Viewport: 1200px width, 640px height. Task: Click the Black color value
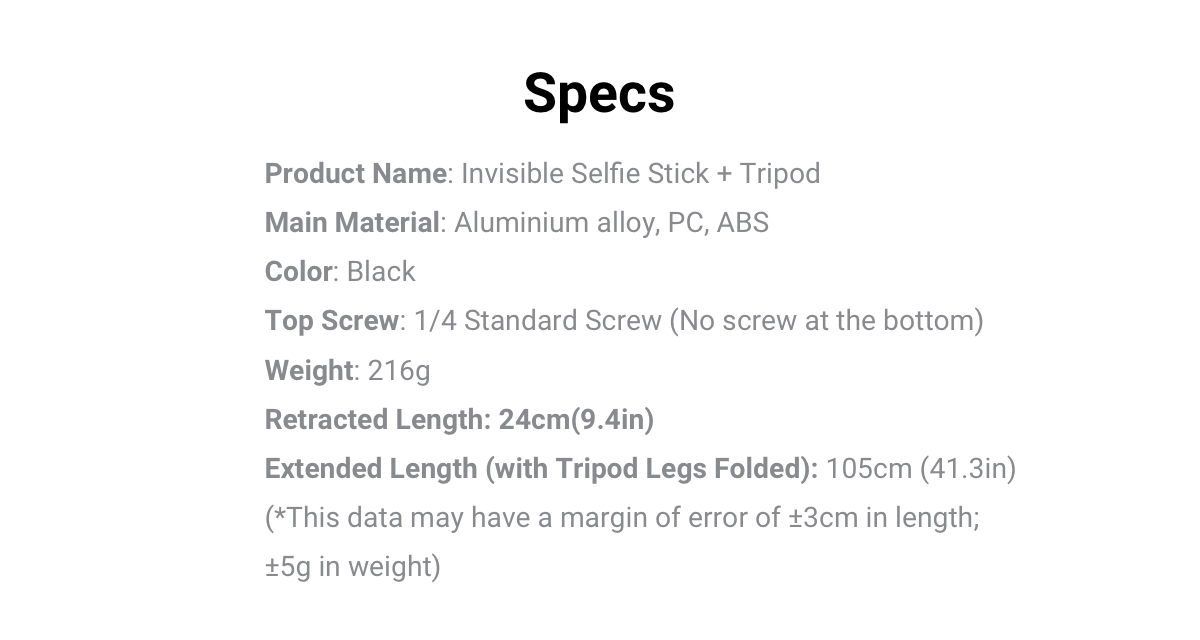[x=381, y=272]
